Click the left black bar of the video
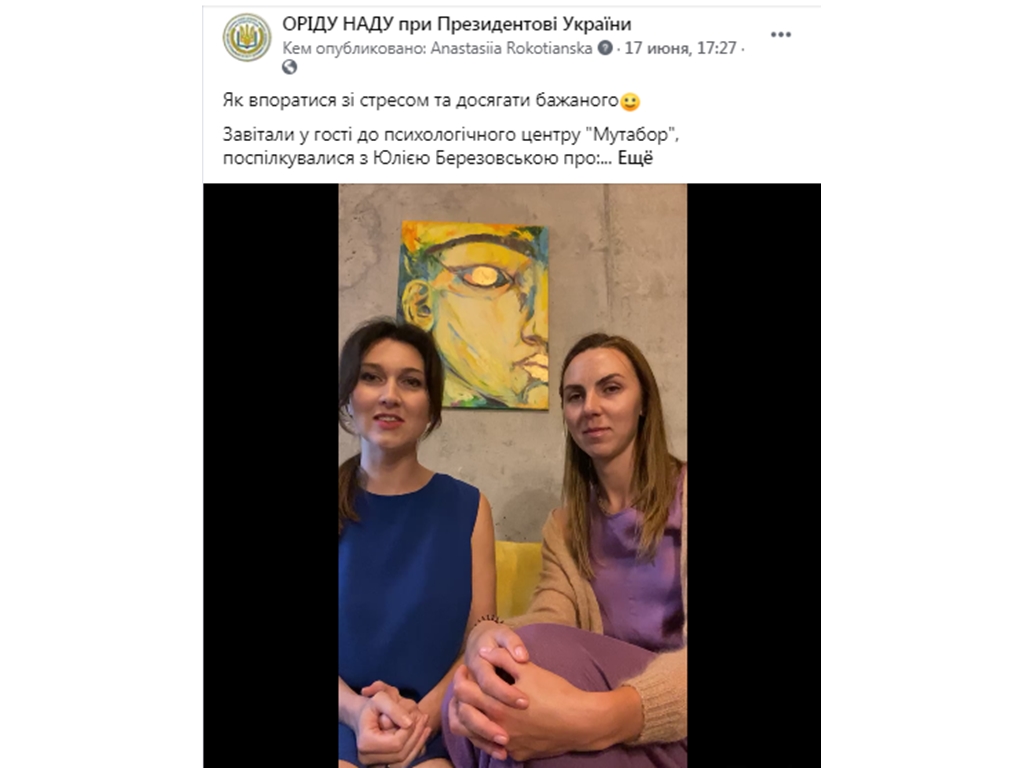The height and width of the screenshot is (768, 1024). pyautogui.click(x=270, y=475)
